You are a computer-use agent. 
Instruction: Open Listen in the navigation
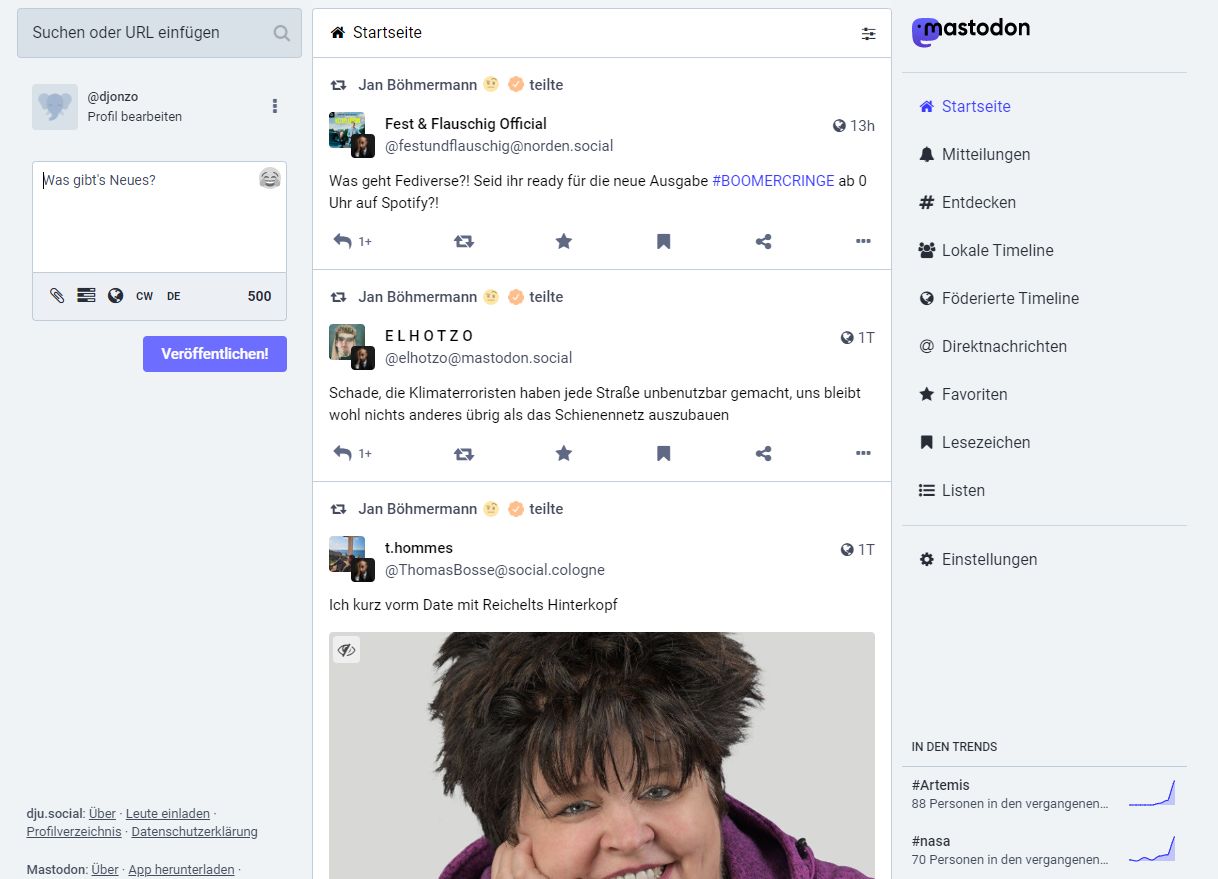pyautogui.click(x=951, y=490)
